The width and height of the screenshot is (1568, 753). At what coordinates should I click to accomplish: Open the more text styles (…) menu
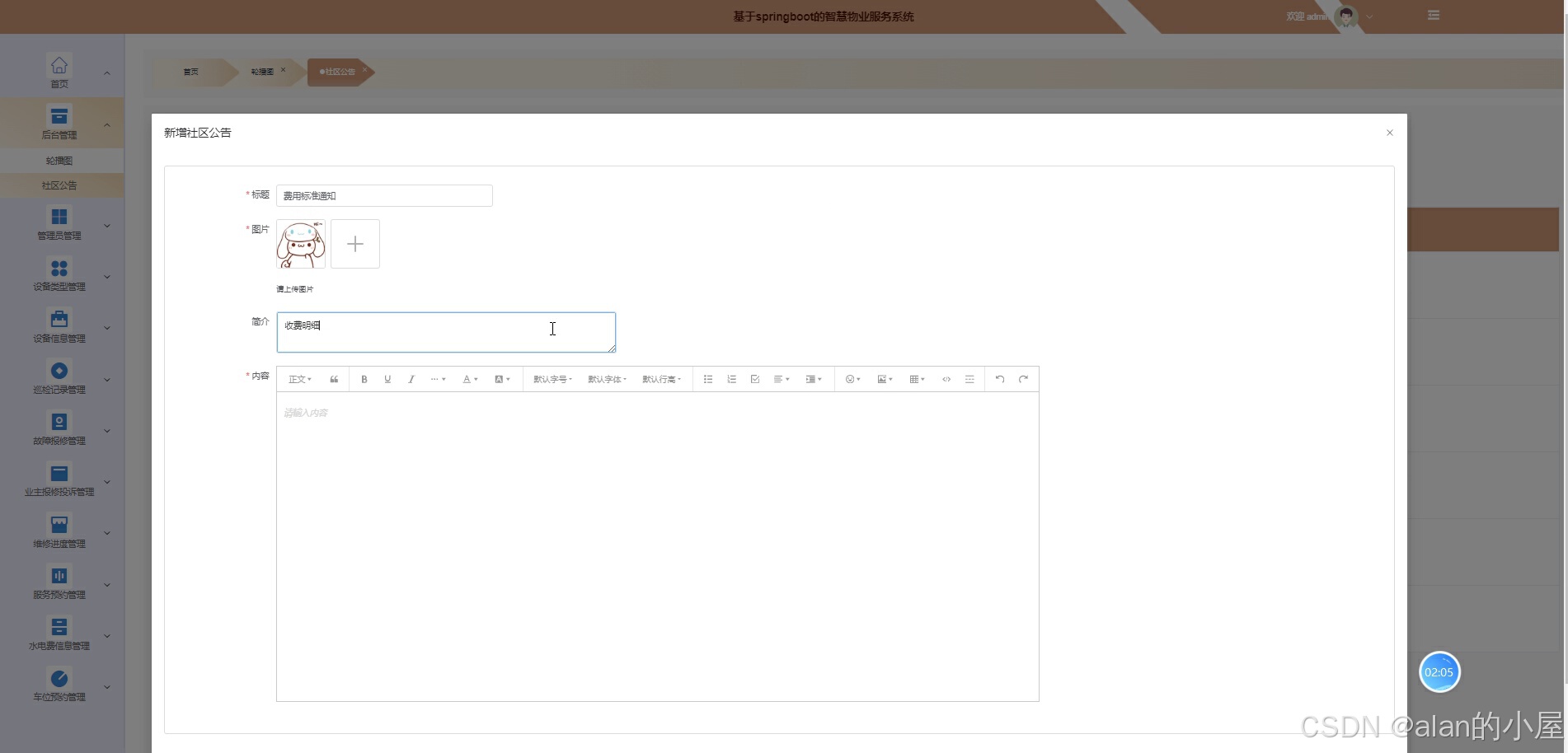438,379
